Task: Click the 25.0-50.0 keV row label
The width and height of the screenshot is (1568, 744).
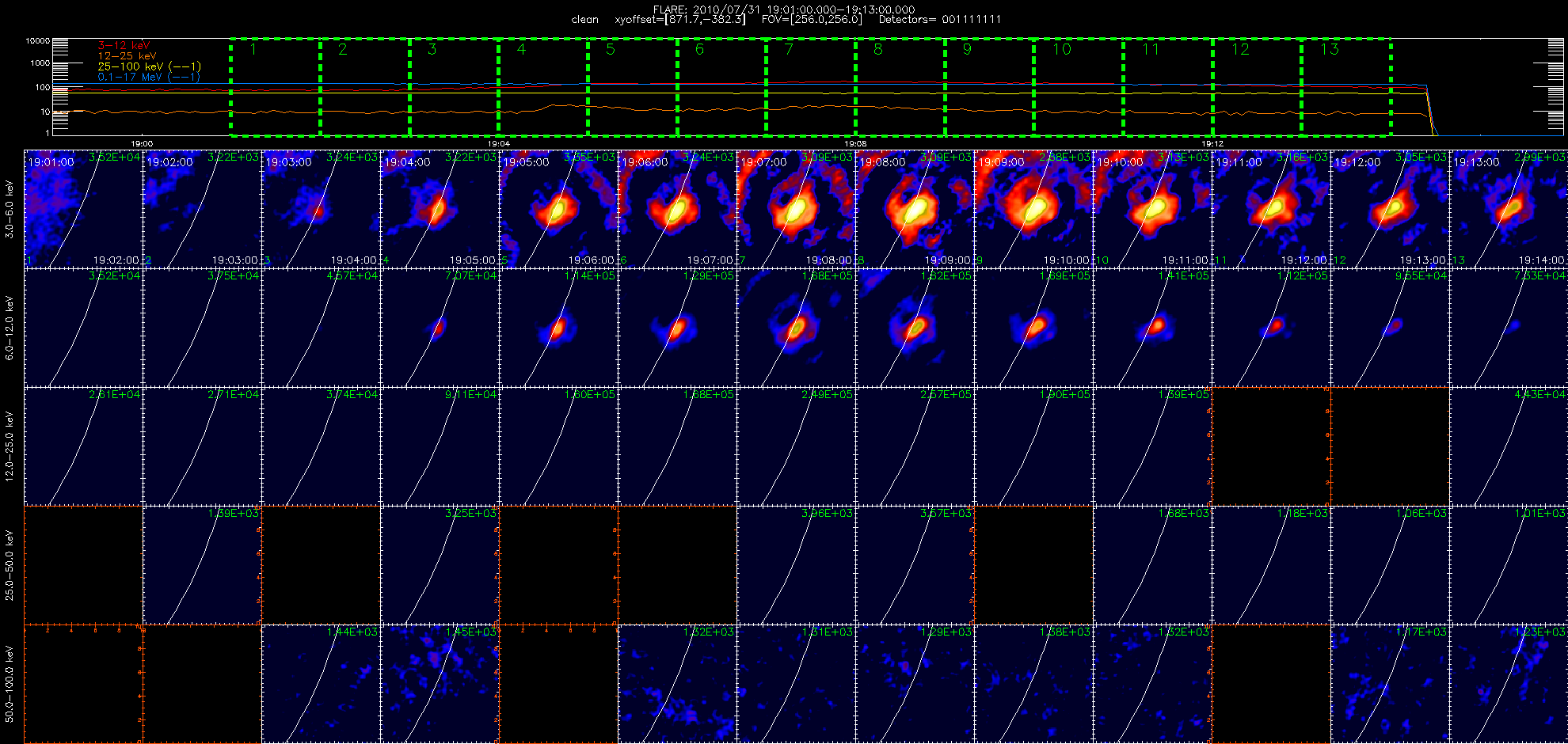Action: 10,565
